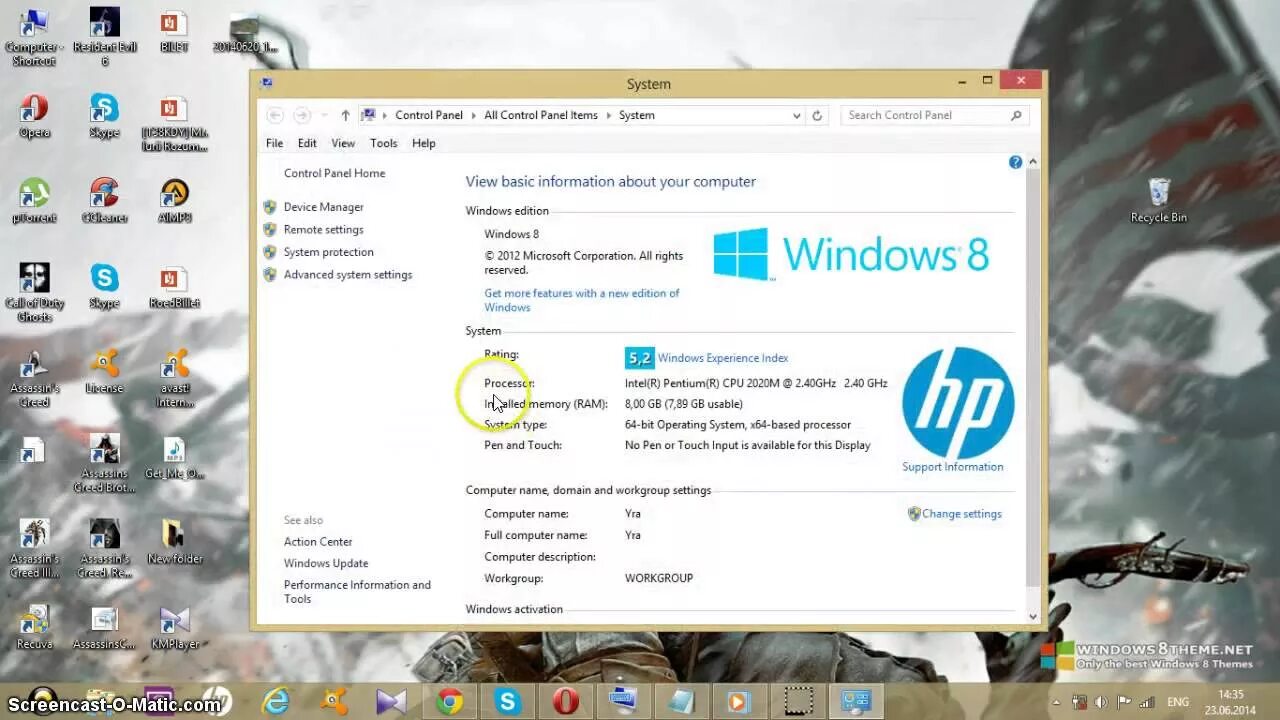Open Windows Update under See also
Image resolution: width=1280 pixels, height=720 pixels.
(x=326, y=563)
